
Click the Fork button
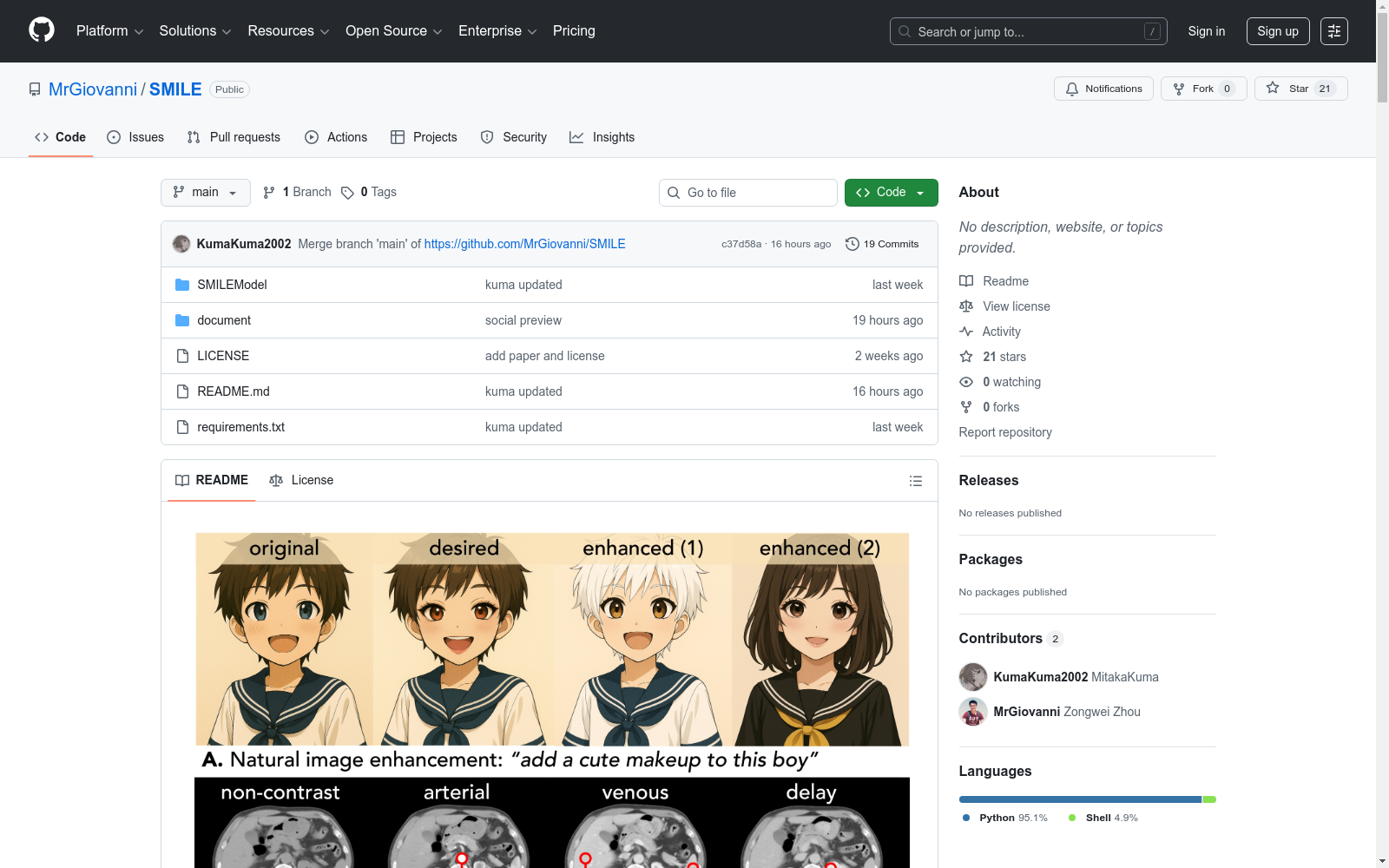pyautogui.click(x=1203, y=89)
